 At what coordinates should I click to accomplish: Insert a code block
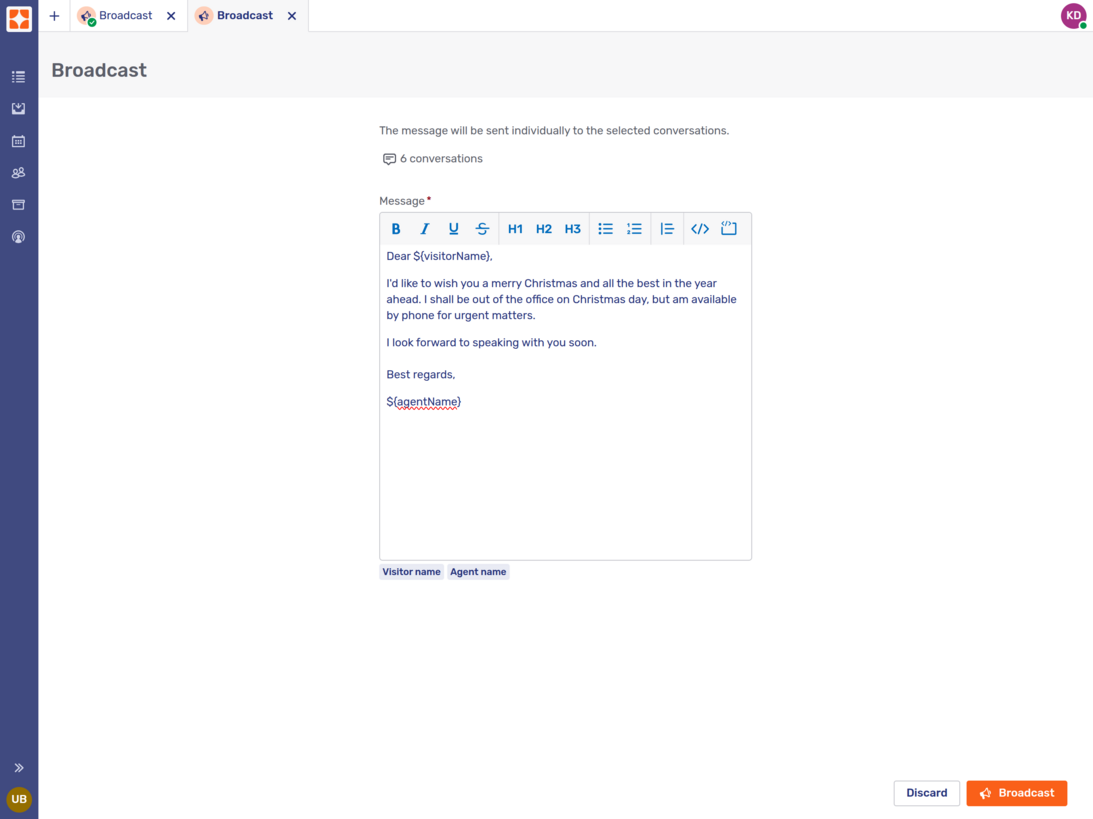[x=728, y=228]
